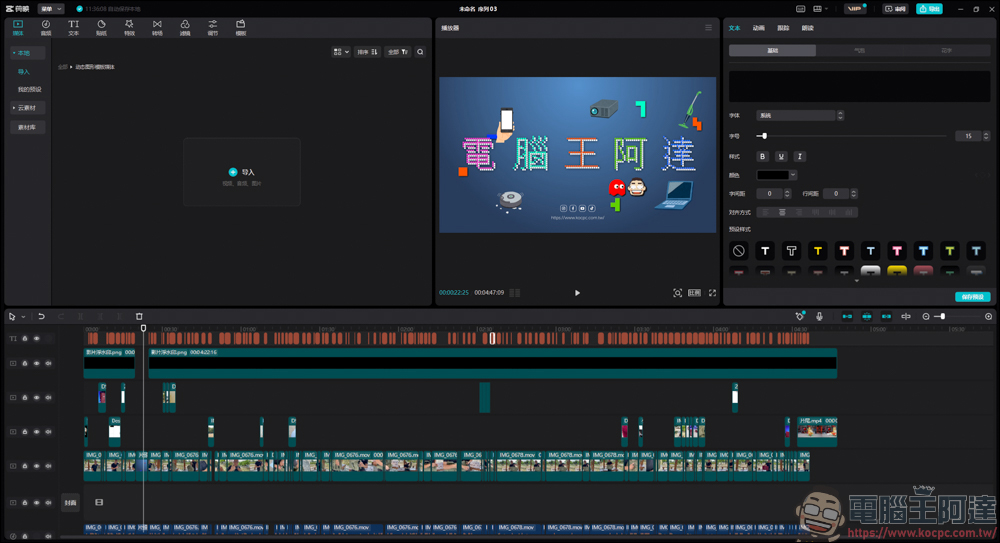Toggle eye visibility on the text track
The height and width of the screenshot is (543, 1000).
click(36, 339)
